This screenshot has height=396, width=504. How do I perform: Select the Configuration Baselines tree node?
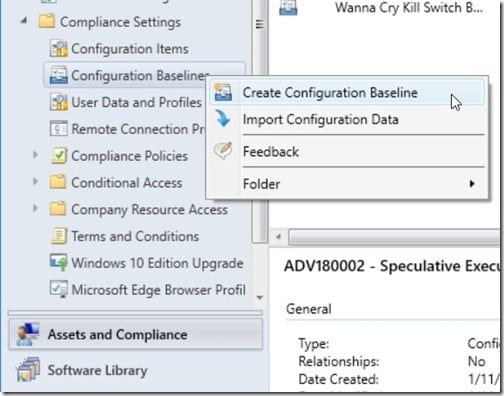click(140, 75)
